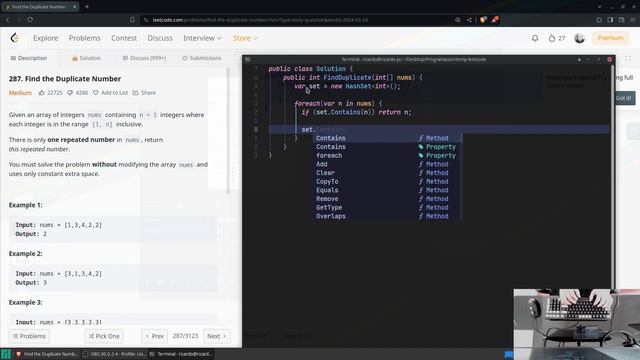Click the Pick One random button
640x360 pixels.
[104, 336]
